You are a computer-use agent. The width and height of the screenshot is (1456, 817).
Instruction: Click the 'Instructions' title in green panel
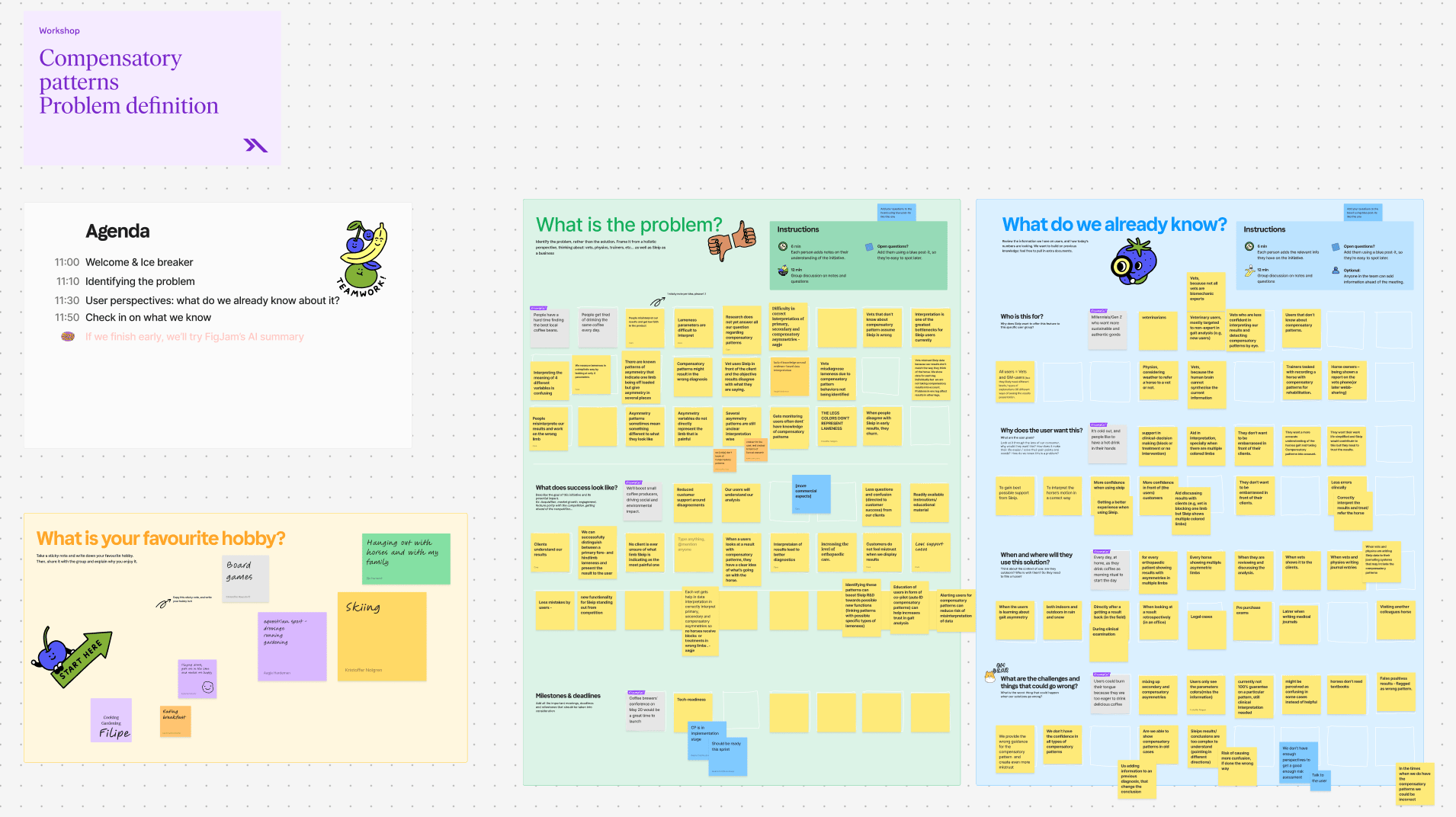click(x=798, y=229)
